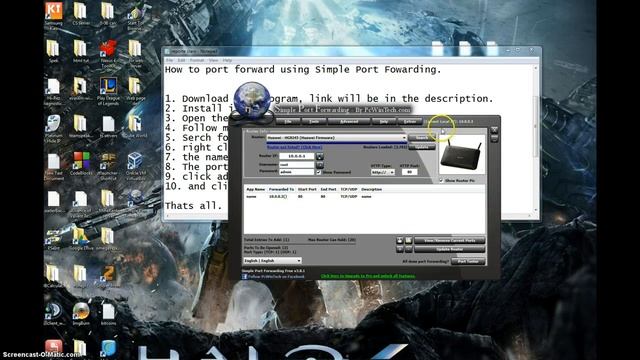Open the File menu in Simple Port Forwarding

pyautogui.click(x=288, y=121)
